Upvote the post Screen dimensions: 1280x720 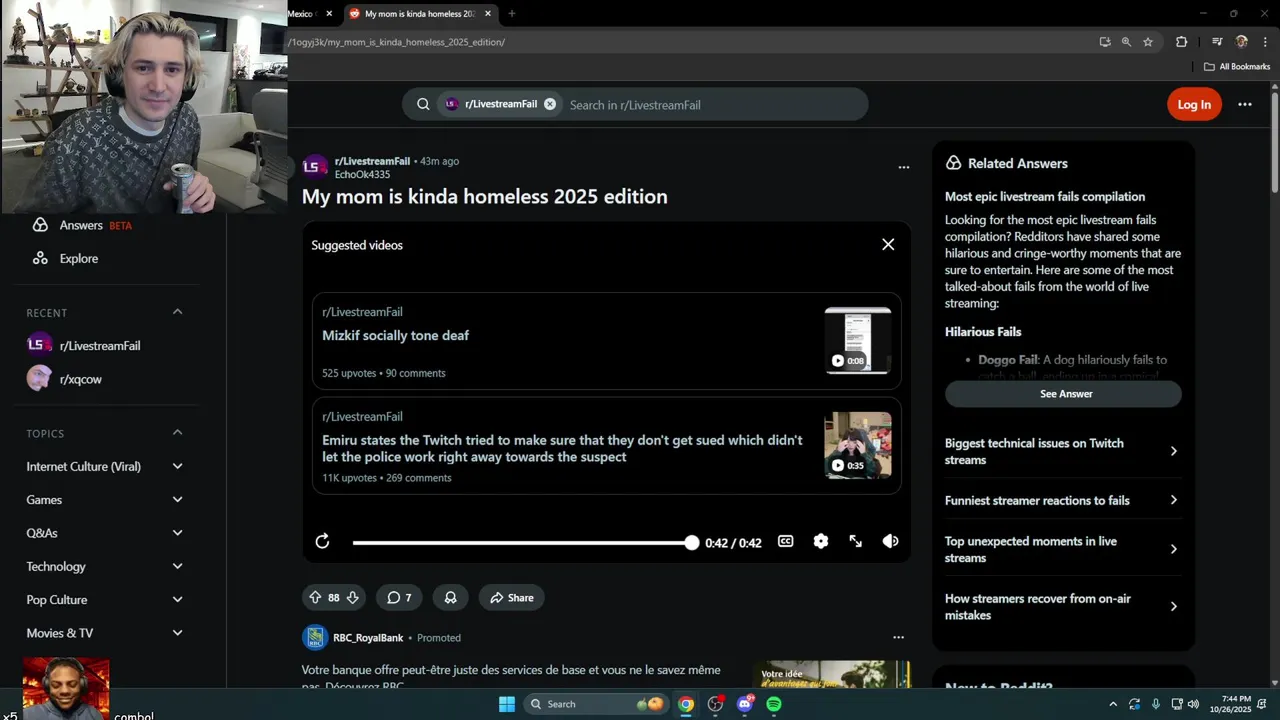point(315,597)
